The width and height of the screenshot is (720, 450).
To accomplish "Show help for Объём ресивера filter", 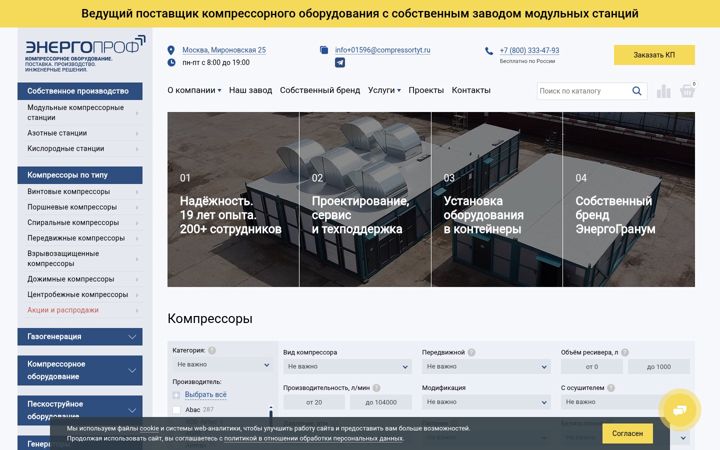I will pyautogui.click(x=625, y=352).
